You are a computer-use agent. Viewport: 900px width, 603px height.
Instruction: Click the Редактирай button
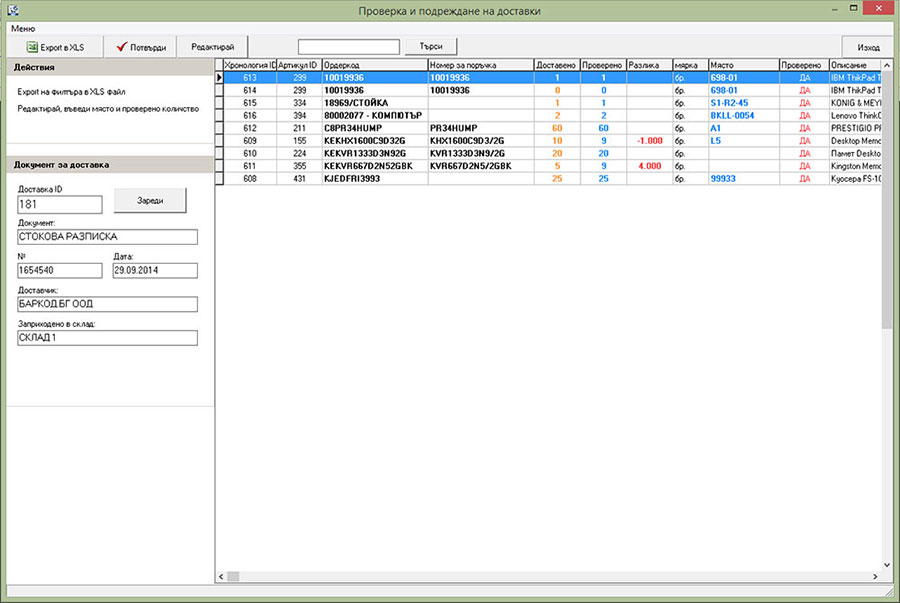[x=212, y=47]
